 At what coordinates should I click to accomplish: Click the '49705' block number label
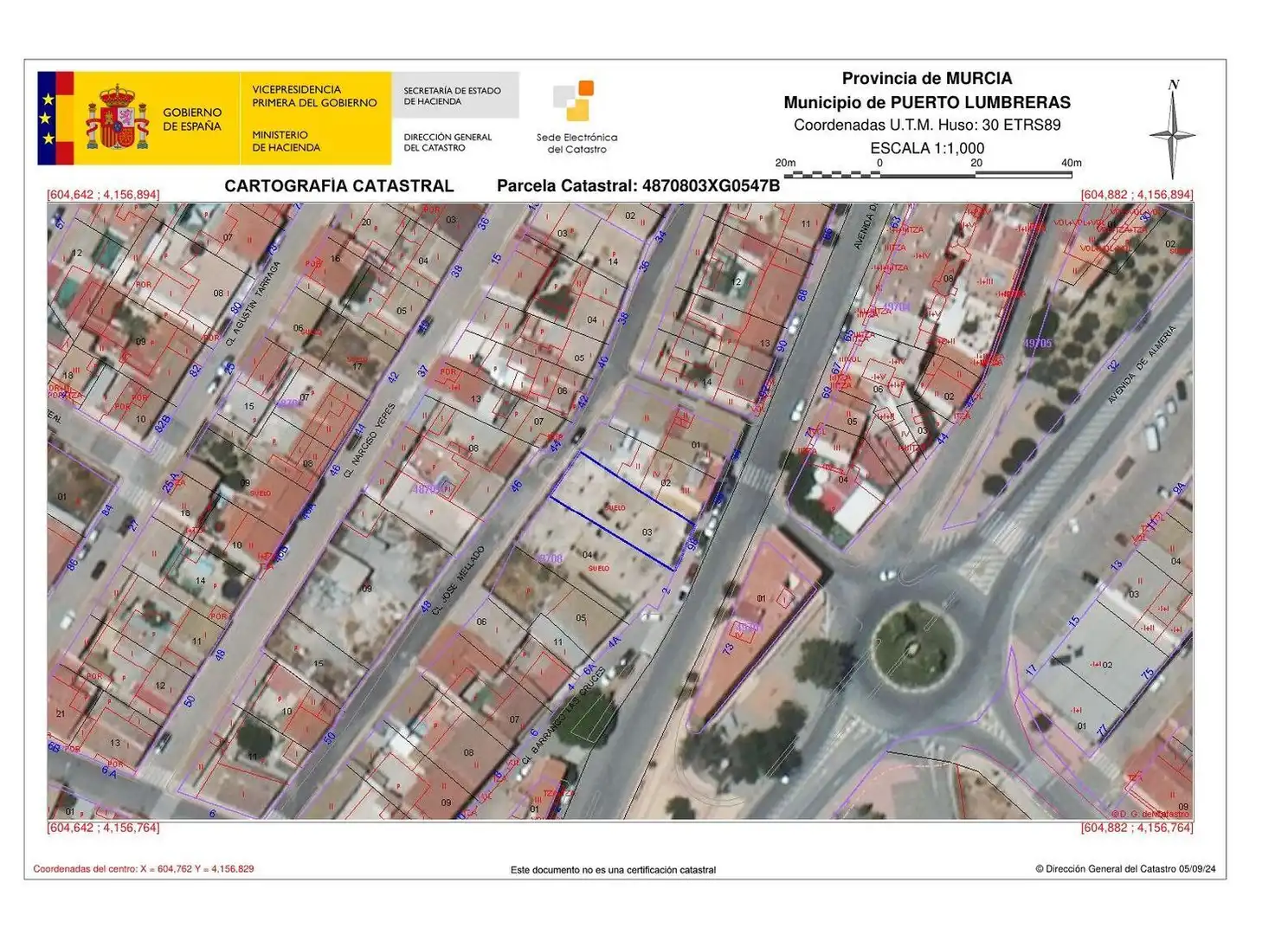pos(1038,344)
